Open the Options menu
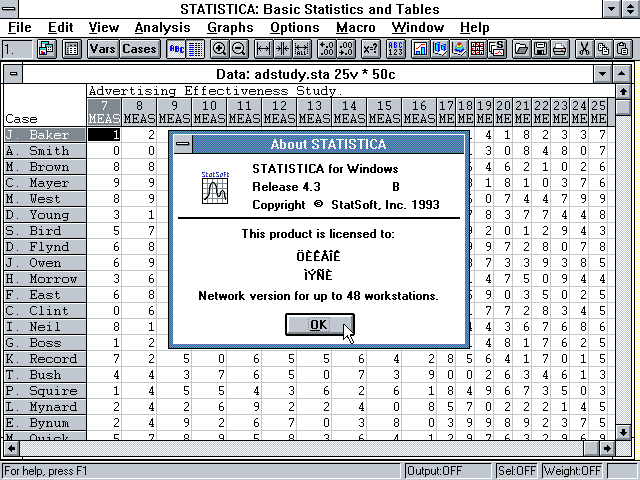640x480 pixels. point(295,27)
